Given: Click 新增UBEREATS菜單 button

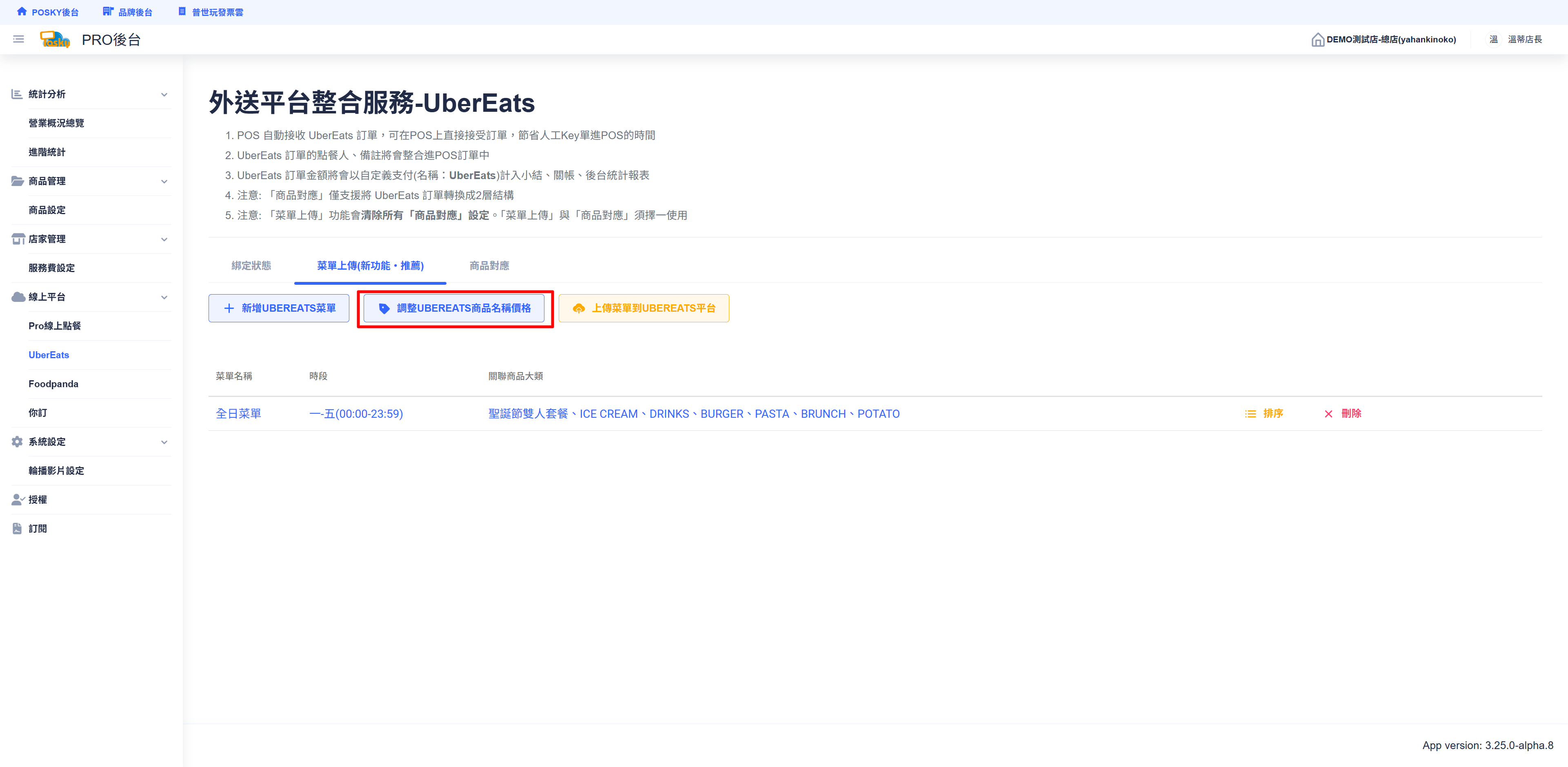Looking at the screenshot, I should point(279,308).
